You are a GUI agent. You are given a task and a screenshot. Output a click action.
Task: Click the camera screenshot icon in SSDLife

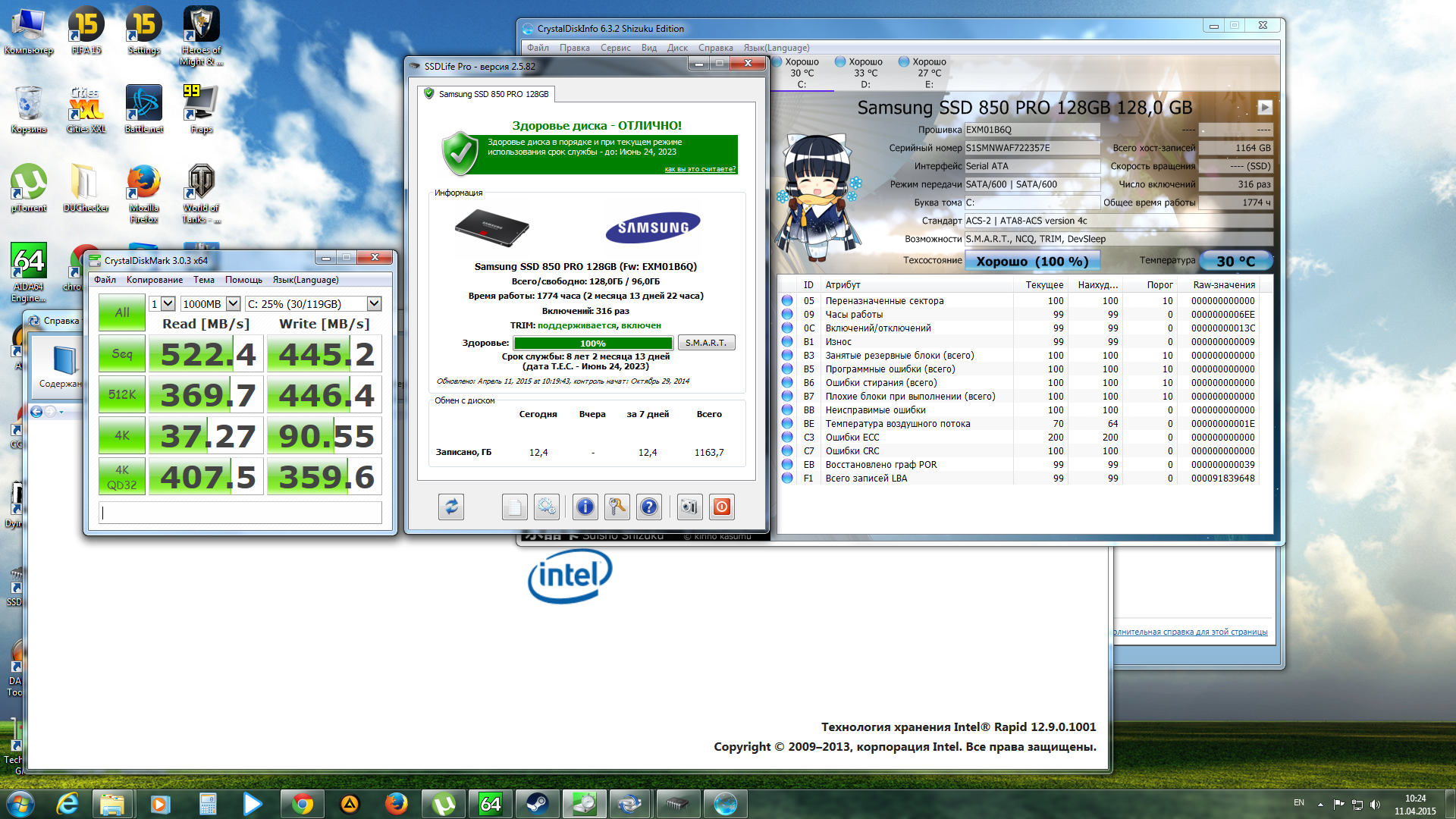(x=689, y=507)
